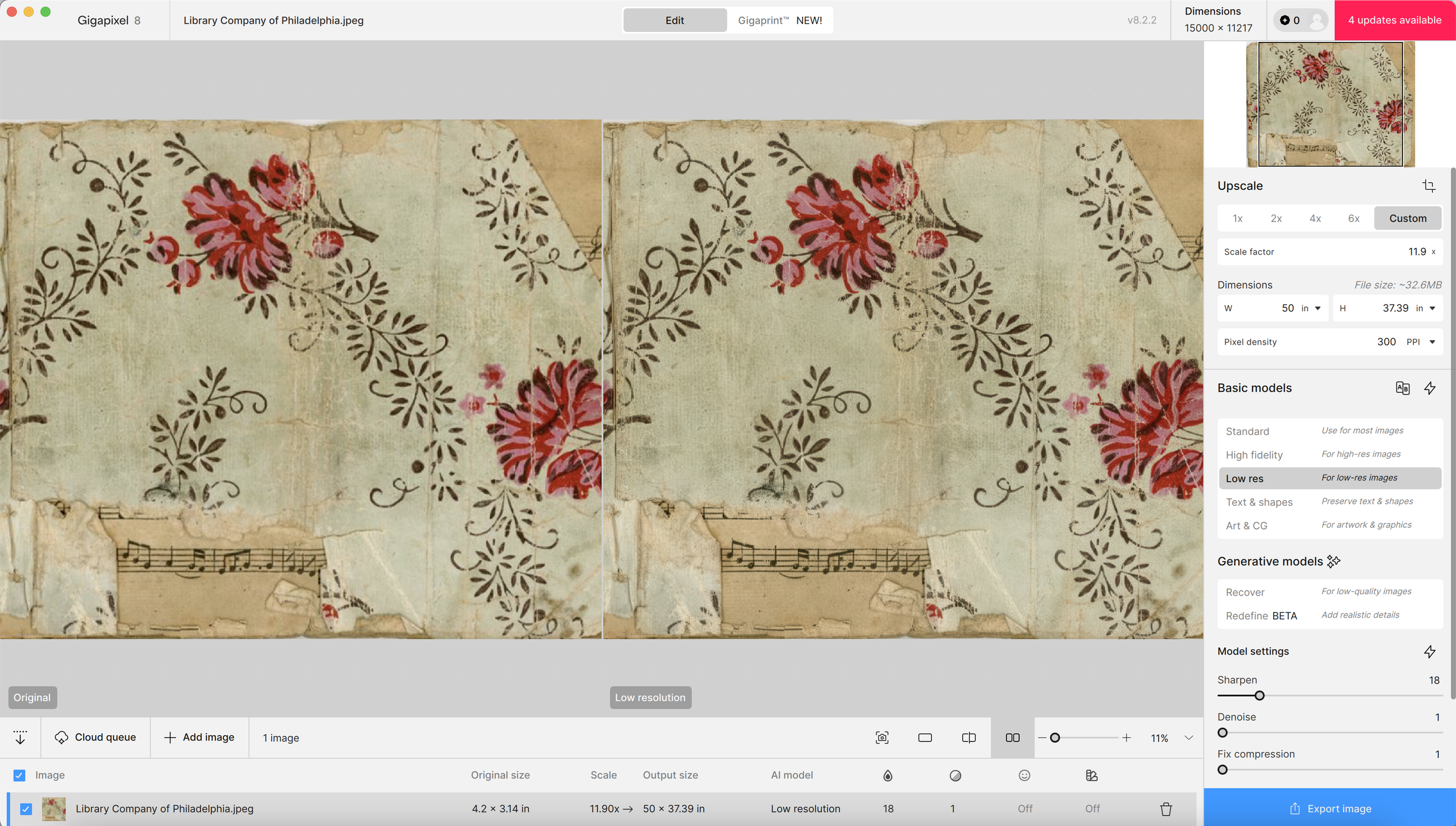Click the sharpen droplet column icon
This screenshot has height=826, width=1456.
tap(888, 775)
